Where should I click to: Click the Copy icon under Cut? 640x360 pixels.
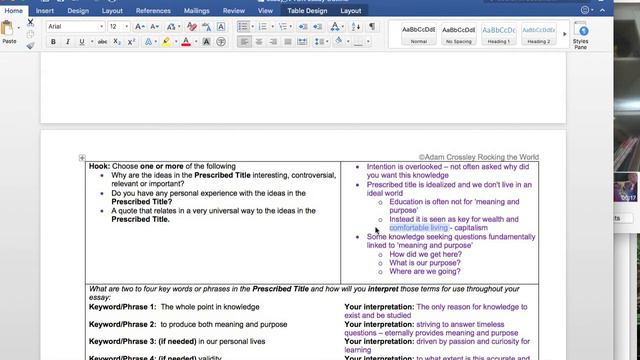click(30, 34)
